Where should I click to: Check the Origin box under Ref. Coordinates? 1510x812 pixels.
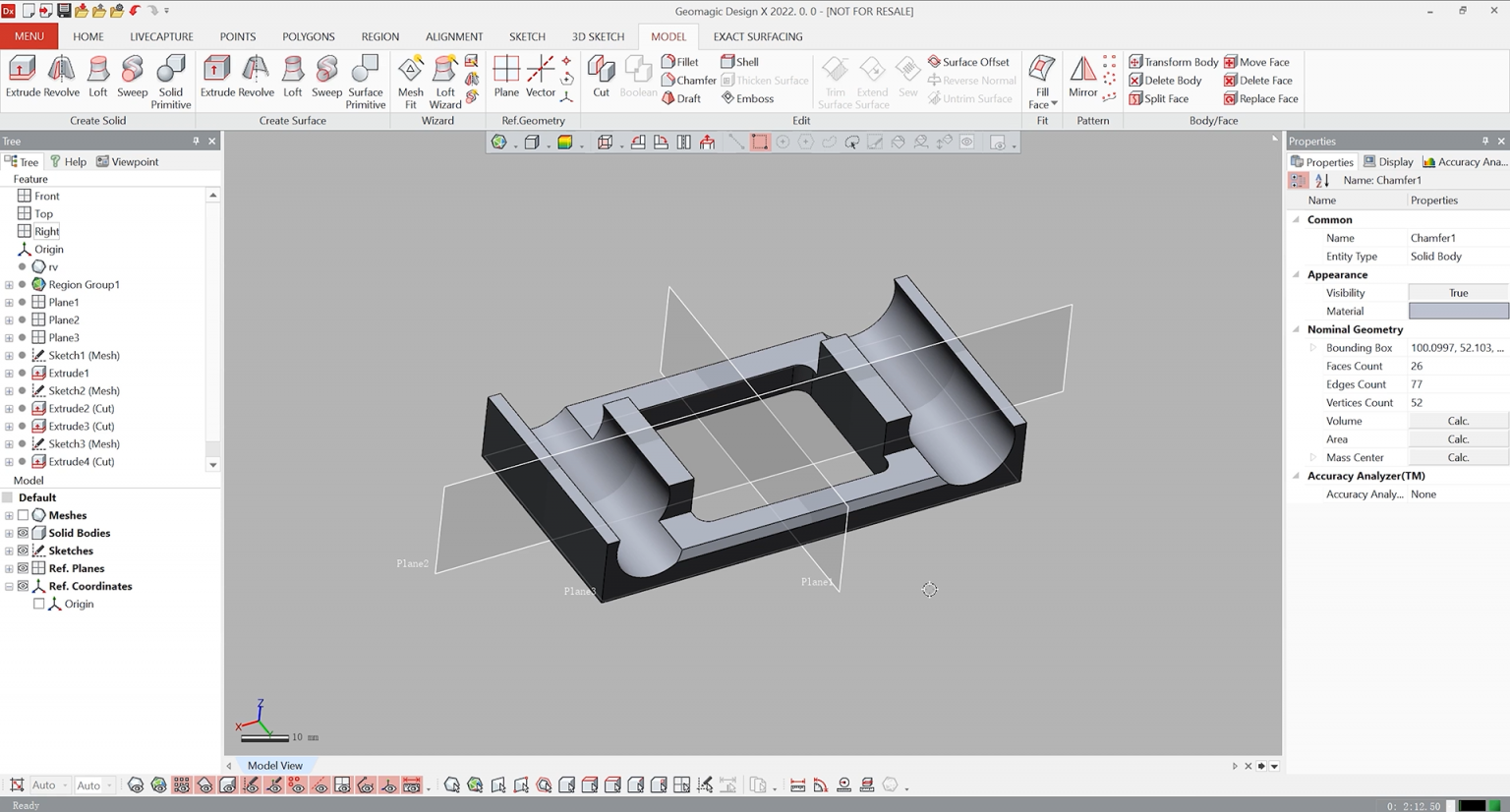click(39, 603)
